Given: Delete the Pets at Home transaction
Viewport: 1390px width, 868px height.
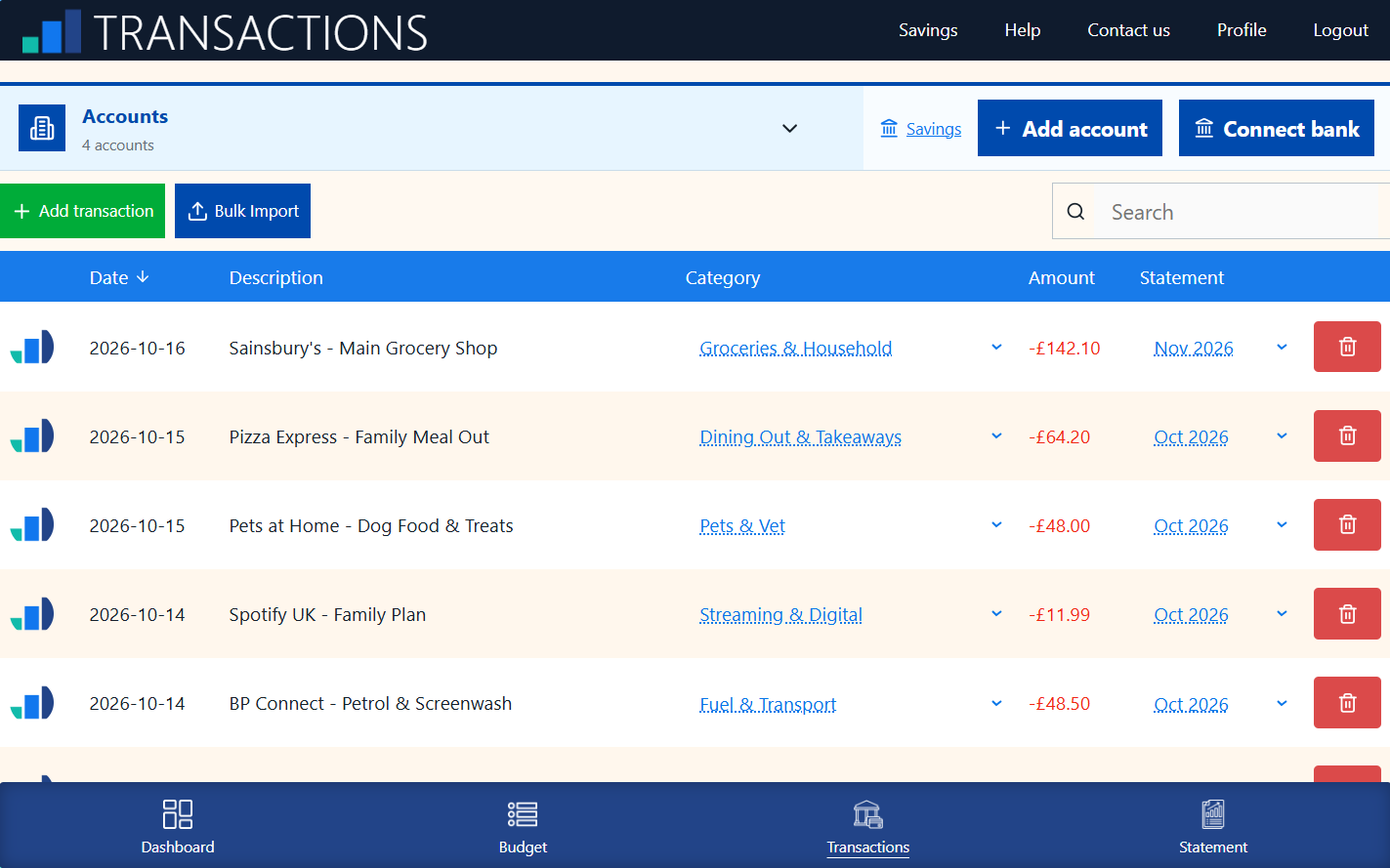Looking at the screenshot, I should [x=1347, y=524].
